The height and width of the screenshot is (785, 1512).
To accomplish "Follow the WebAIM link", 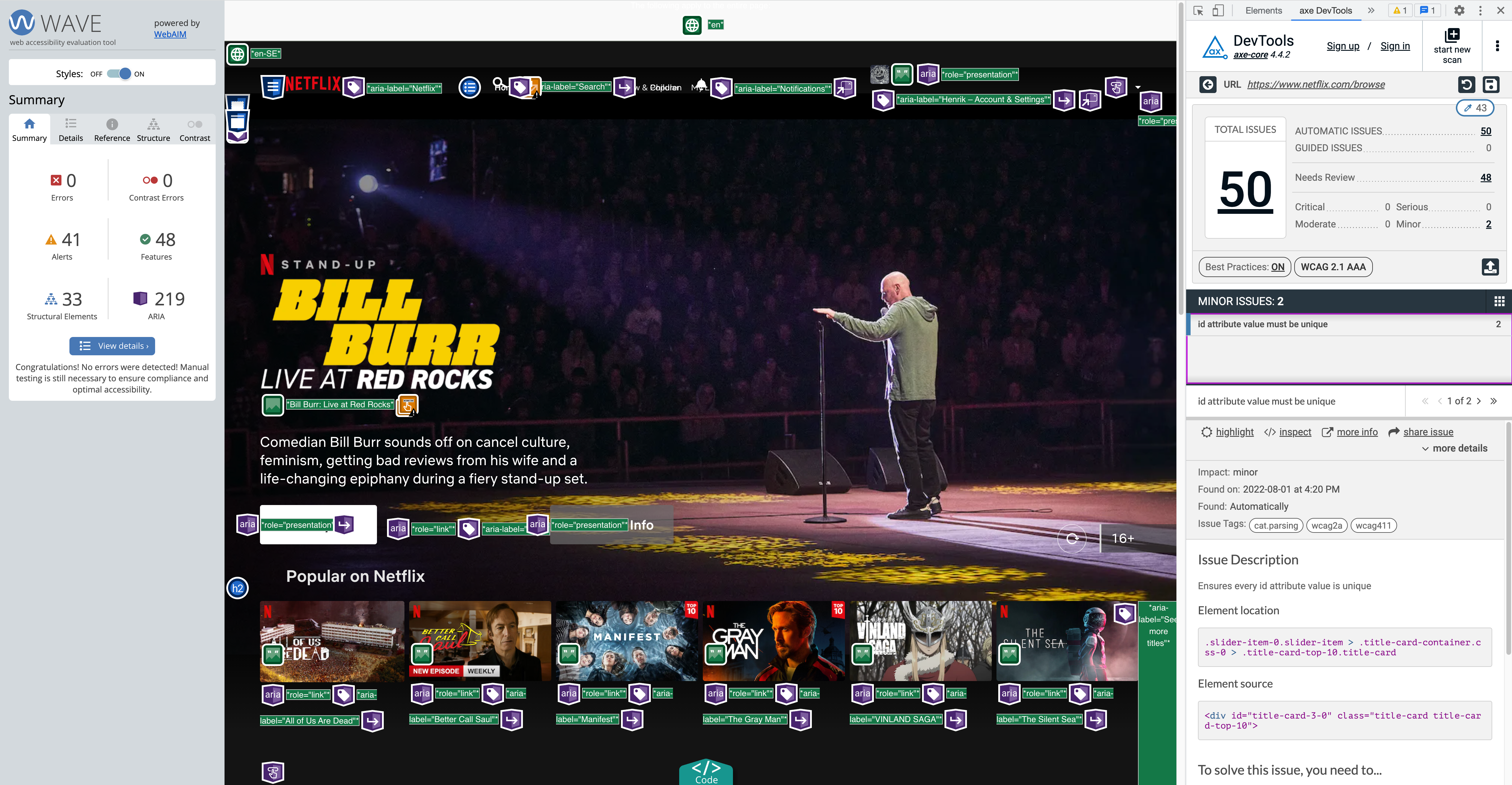I will (170, 34).
